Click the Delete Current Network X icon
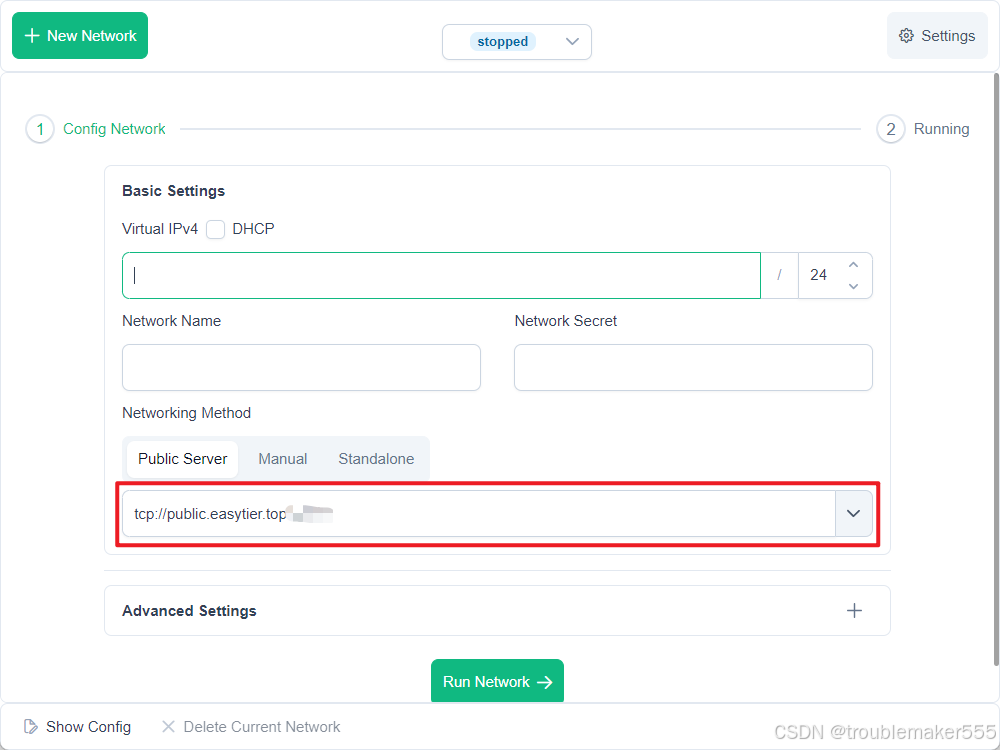Image resolution: width=1000 pixels, height=750 pixels. [x=169, y=727]
